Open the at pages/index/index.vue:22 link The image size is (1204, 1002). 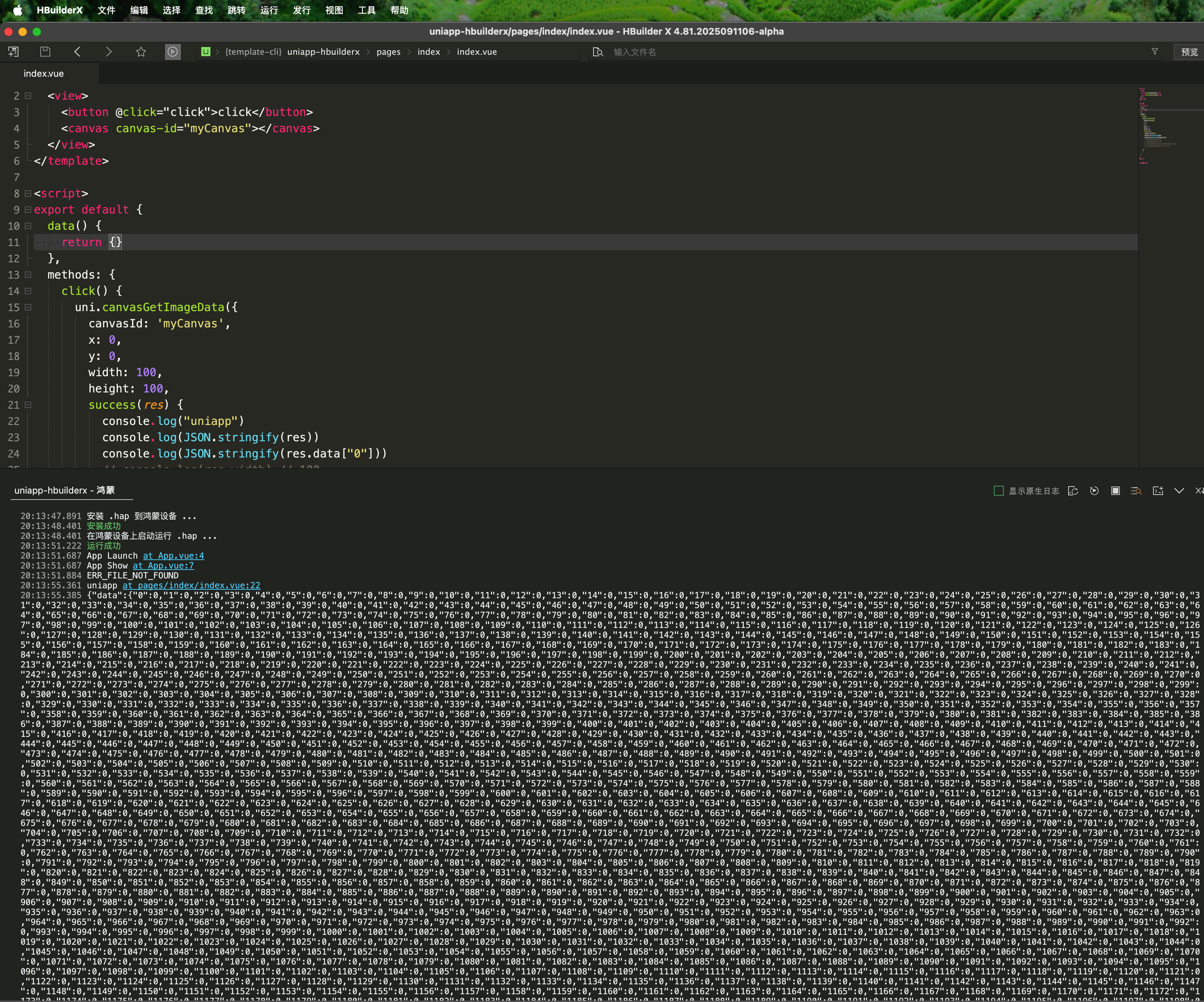[x=191, y=585]
